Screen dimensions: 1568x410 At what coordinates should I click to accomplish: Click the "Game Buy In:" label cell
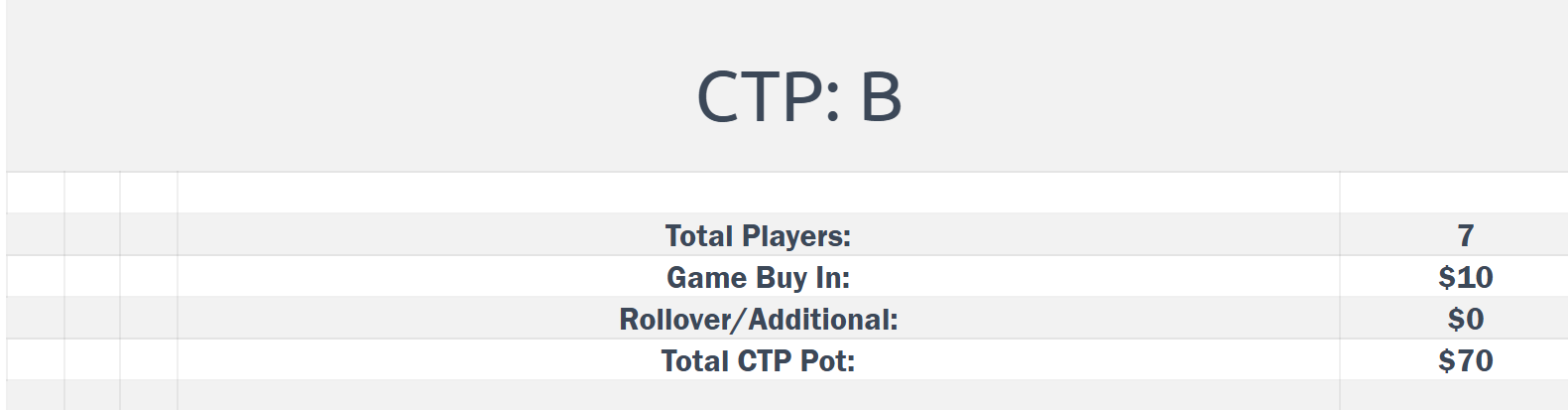(x=758, y=277)
